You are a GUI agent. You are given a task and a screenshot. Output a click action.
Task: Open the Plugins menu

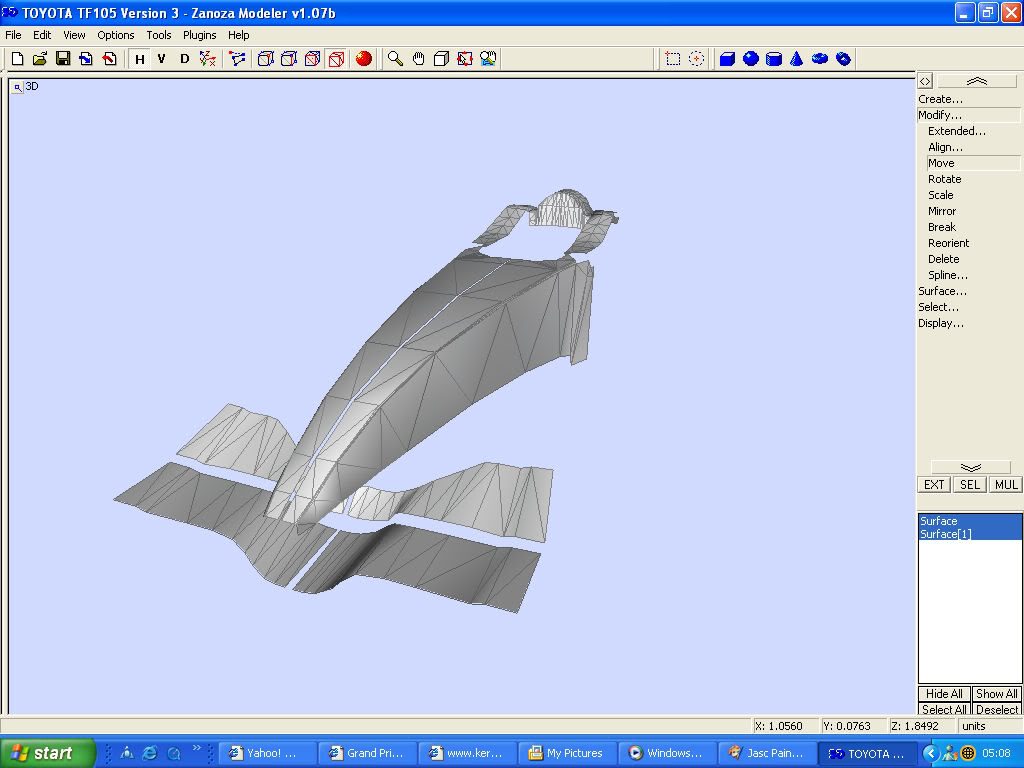point(199,35)
